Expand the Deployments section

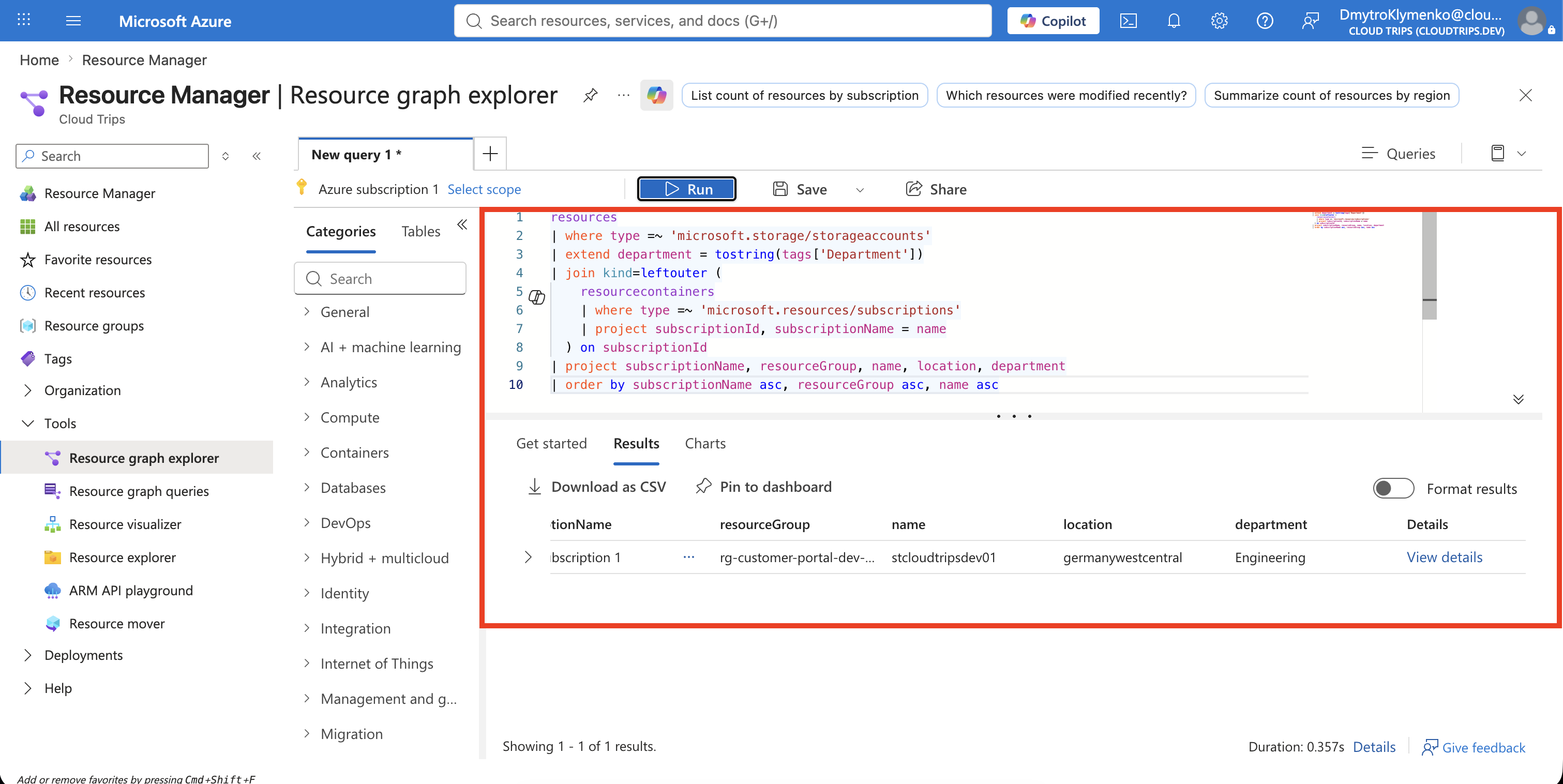[x=28, y=655]
